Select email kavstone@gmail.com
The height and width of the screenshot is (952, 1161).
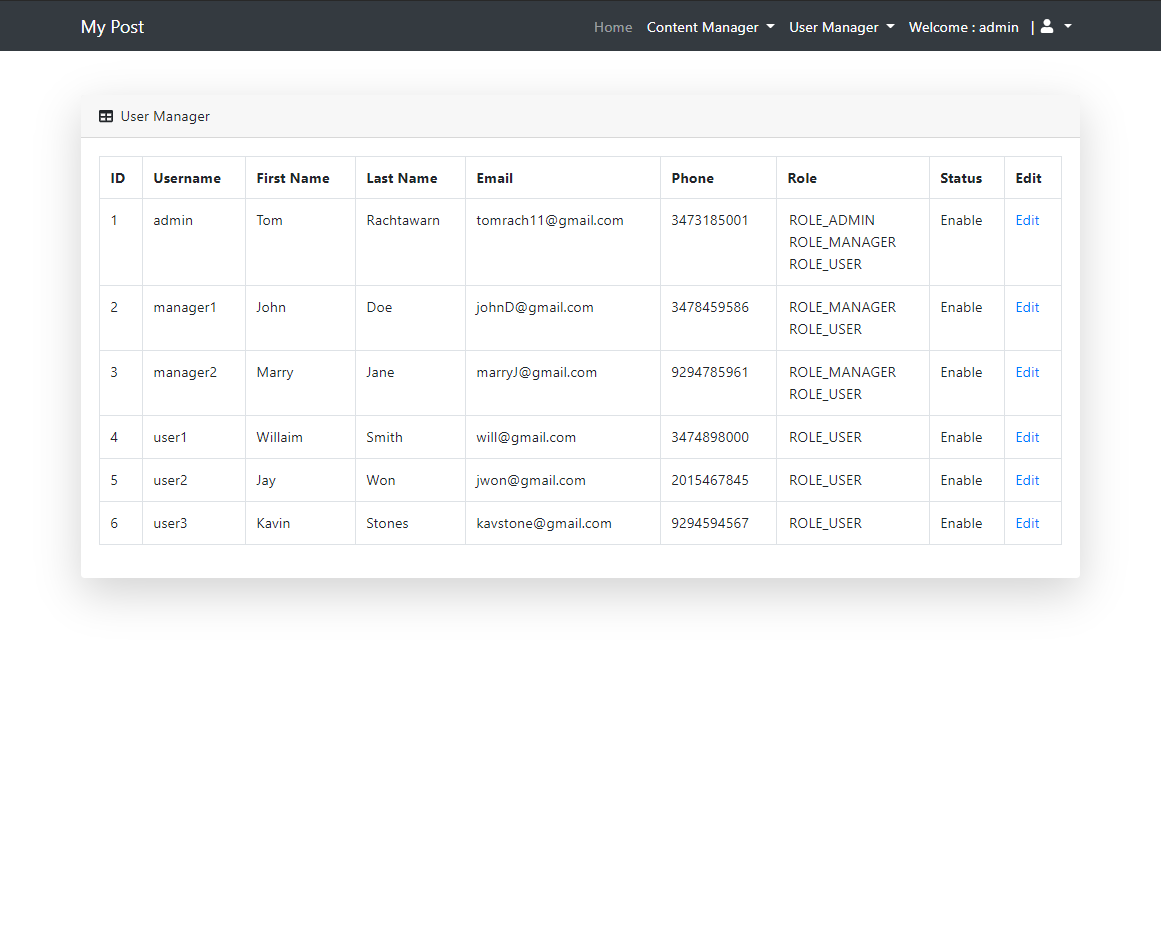pyautogui.click(x=543, y=524)
